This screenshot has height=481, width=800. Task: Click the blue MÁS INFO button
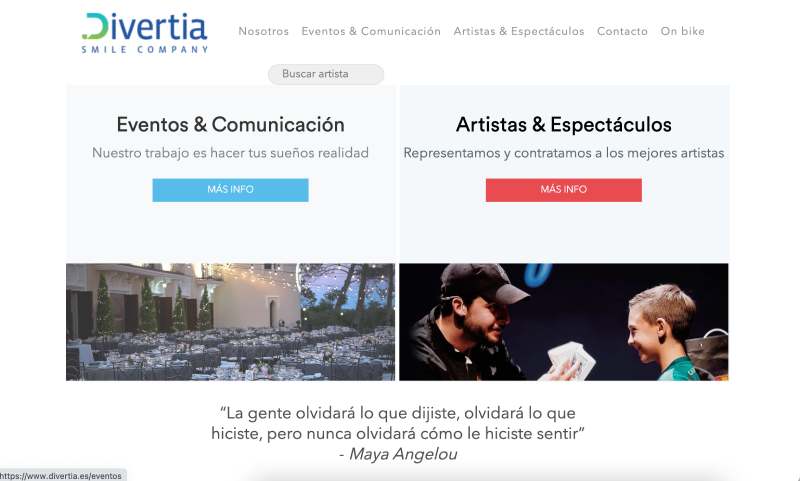230,190
